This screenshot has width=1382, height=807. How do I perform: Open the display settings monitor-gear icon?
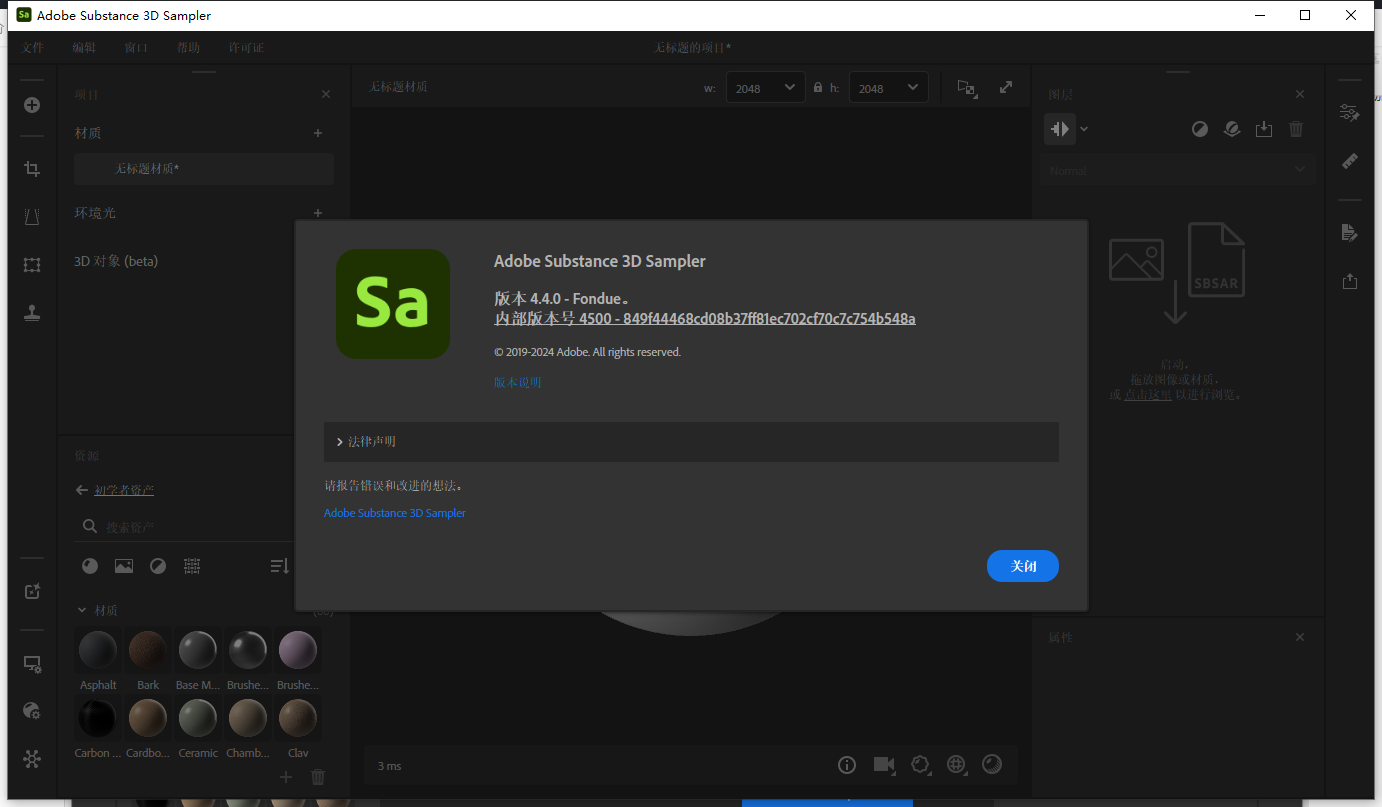pyautogui.click(x=32, y=664)
